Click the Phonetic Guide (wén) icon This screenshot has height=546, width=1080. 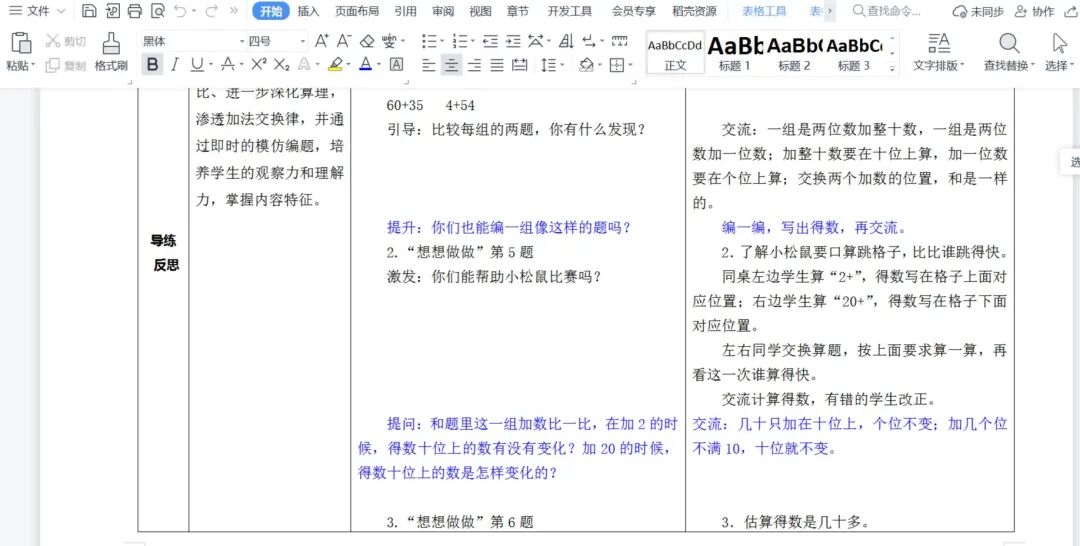coord(389,41)
